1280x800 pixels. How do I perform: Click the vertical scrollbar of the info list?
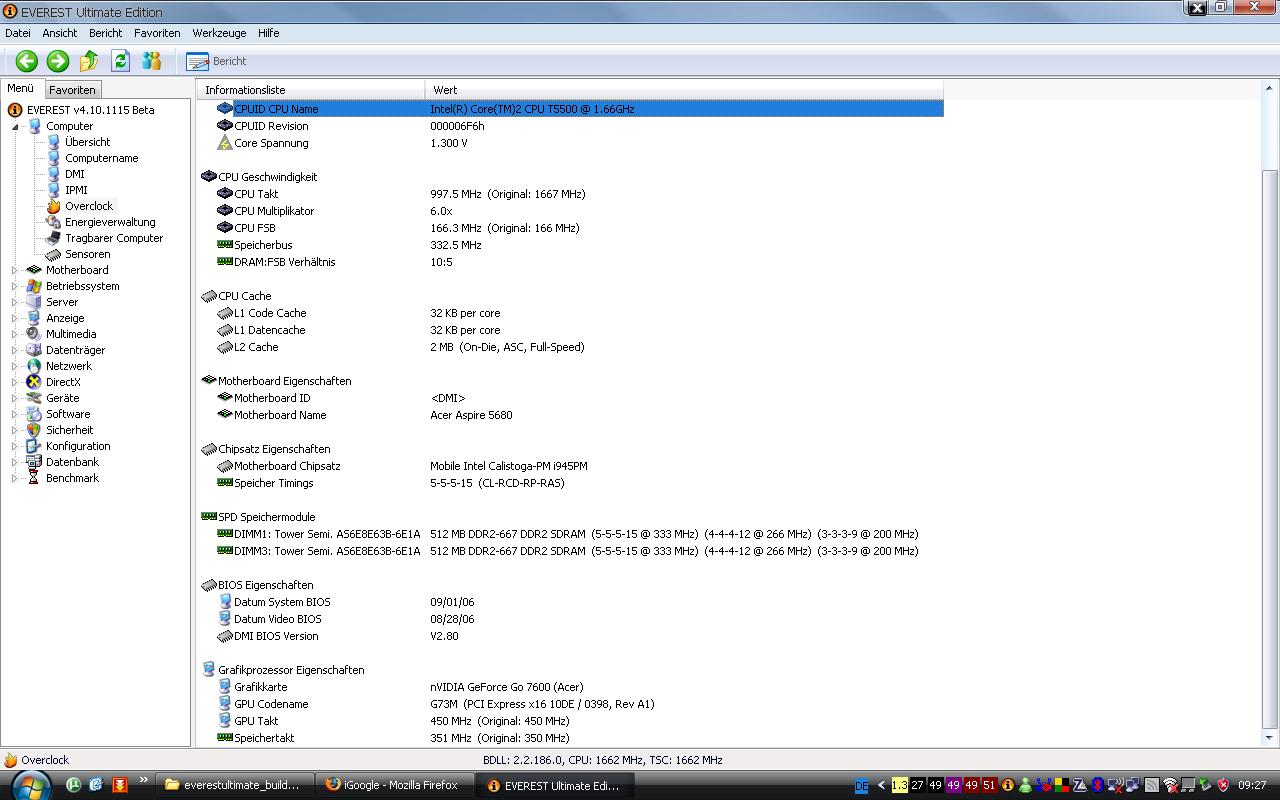(x=1270, y=414)
